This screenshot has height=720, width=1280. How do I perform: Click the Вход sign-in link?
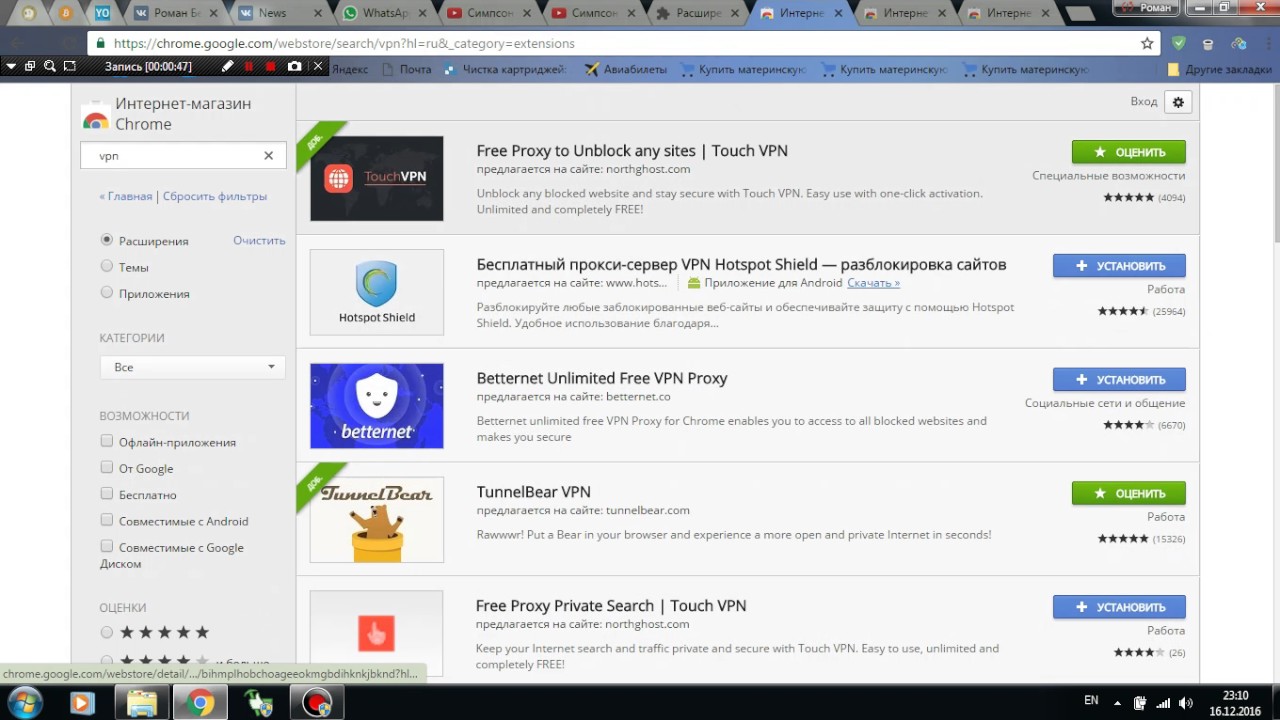pyautogui.click(x=1143, y=101)
